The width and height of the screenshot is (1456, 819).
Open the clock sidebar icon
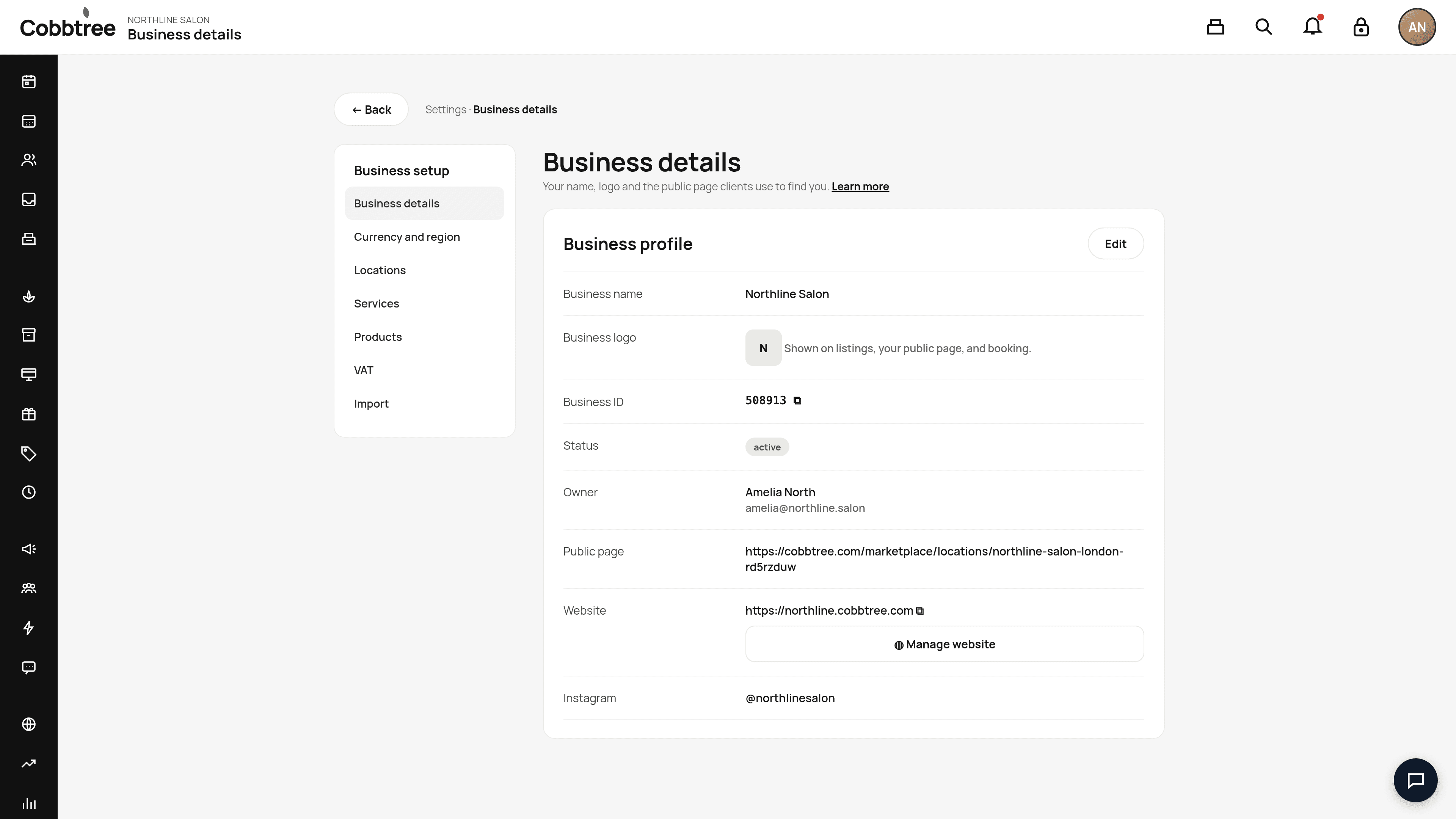pyautogui.click(x=29, y=492)
